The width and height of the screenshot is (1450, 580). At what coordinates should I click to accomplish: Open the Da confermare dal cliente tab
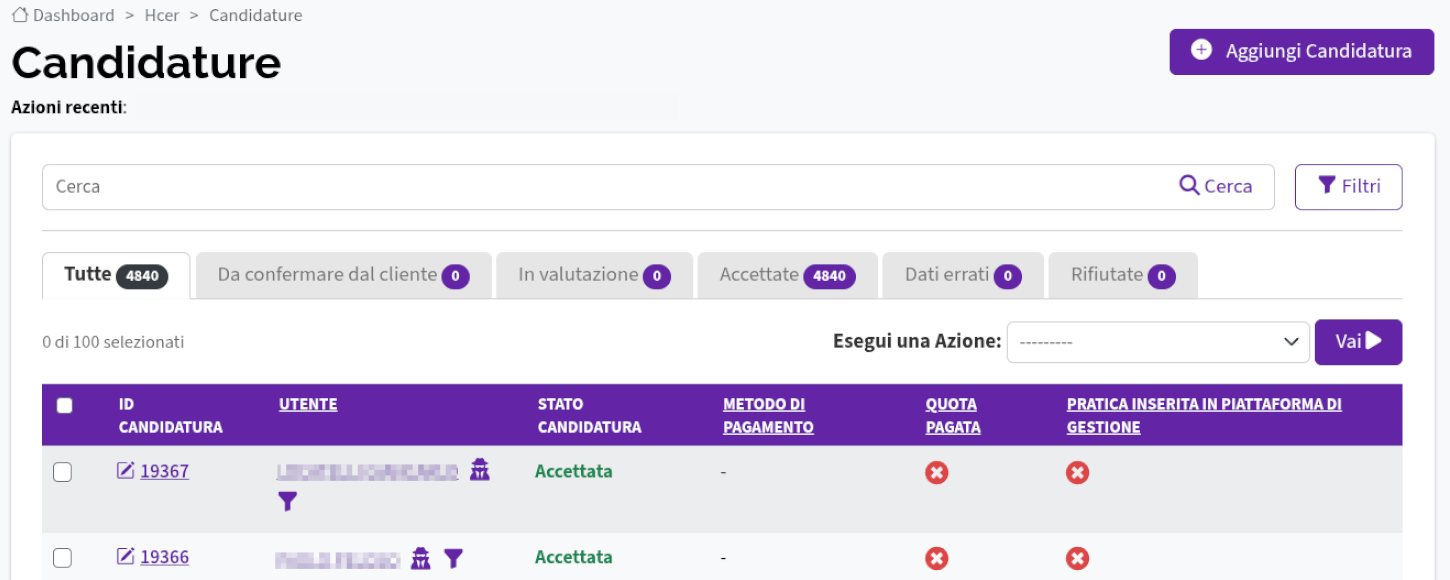point(343,275)
